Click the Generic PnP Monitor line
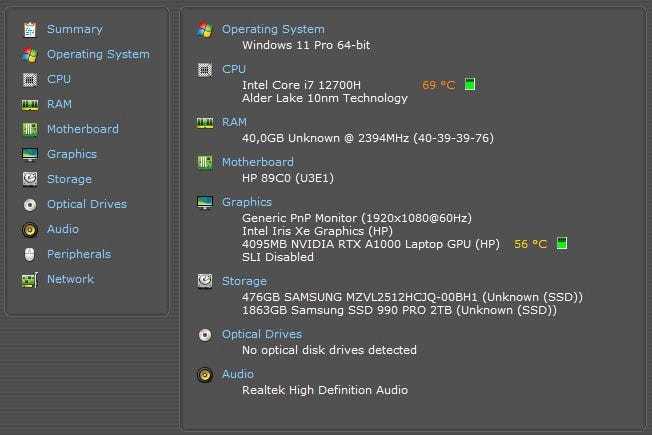The image size is (652, 435). [x=357, y=218]
